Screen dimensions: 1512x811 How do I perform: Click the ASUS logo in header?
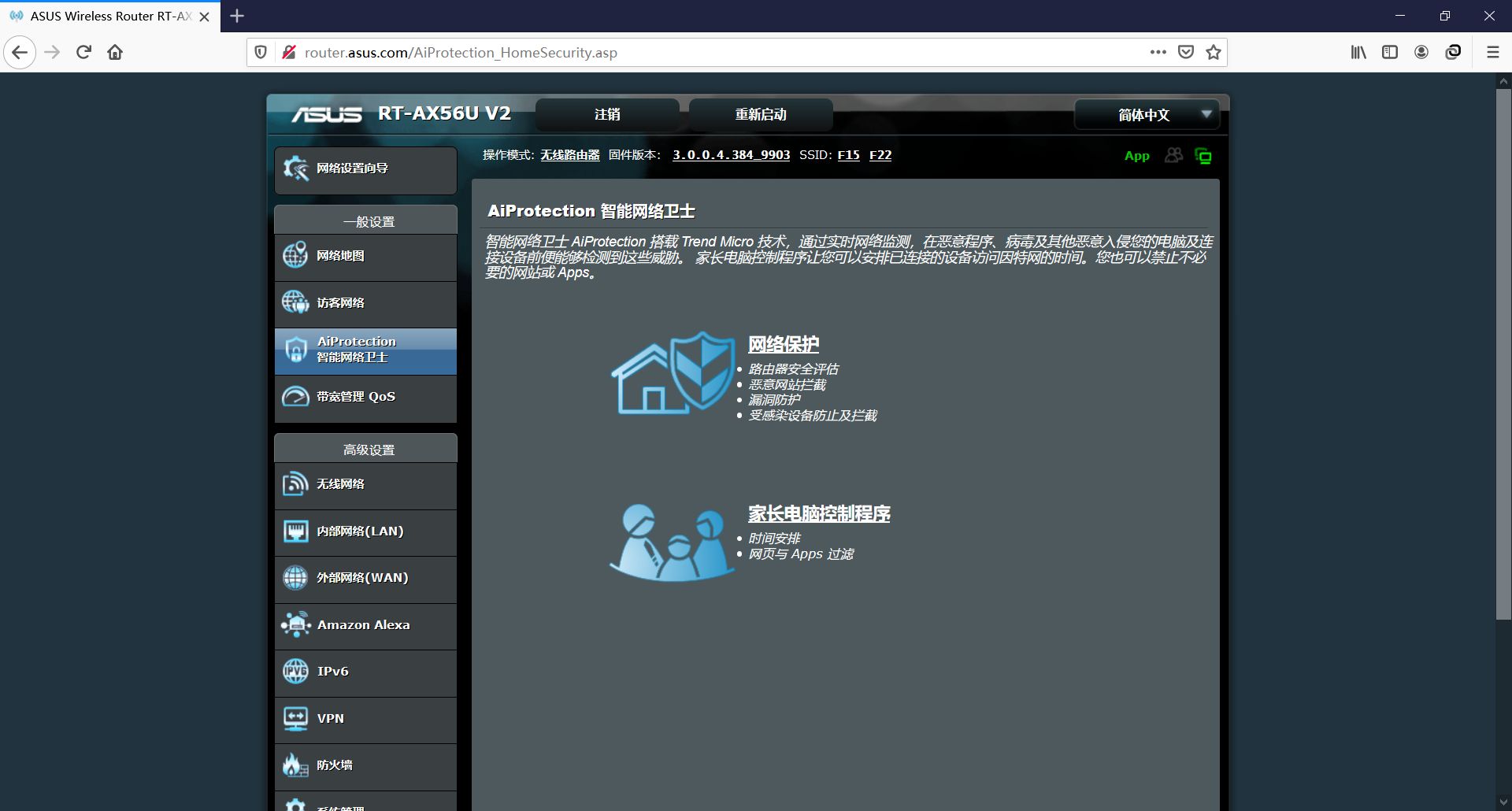click(326, 114)
